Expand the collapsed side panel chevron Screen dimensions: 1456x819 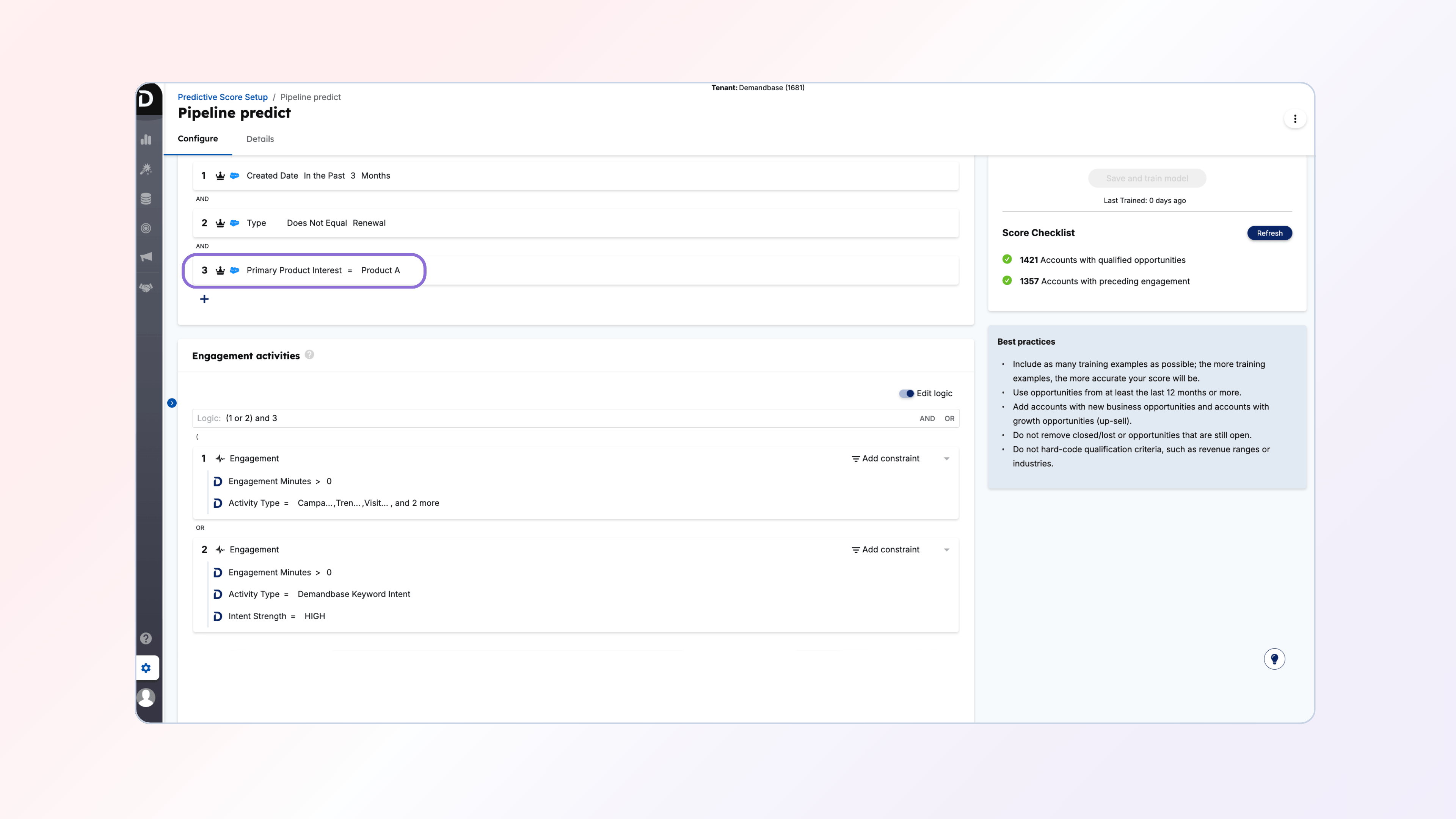tap(172, 403)
